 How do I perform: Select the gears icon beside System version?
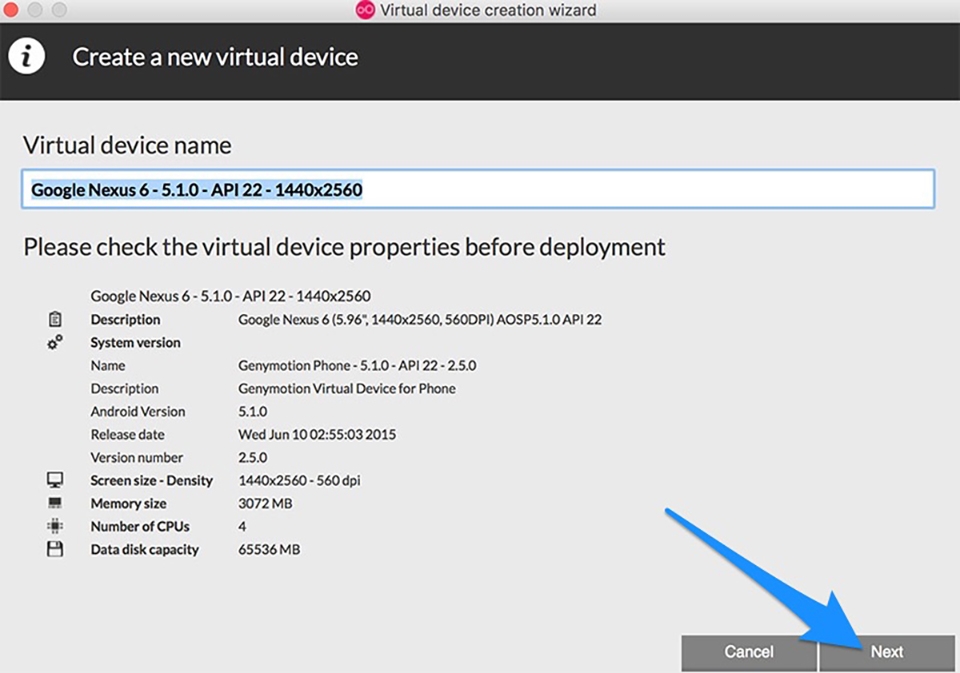pyautogui.click(x=55, y=342)
